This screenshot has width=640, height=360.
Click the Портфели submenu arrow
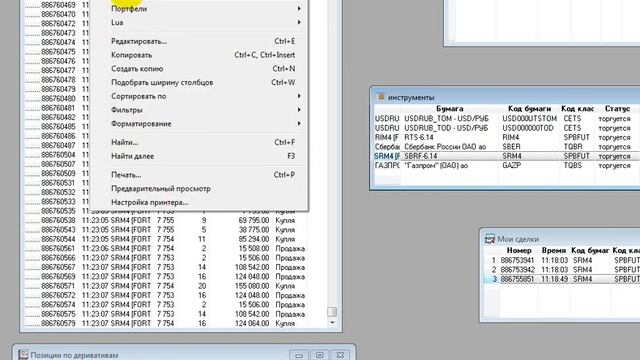(299, 9)
